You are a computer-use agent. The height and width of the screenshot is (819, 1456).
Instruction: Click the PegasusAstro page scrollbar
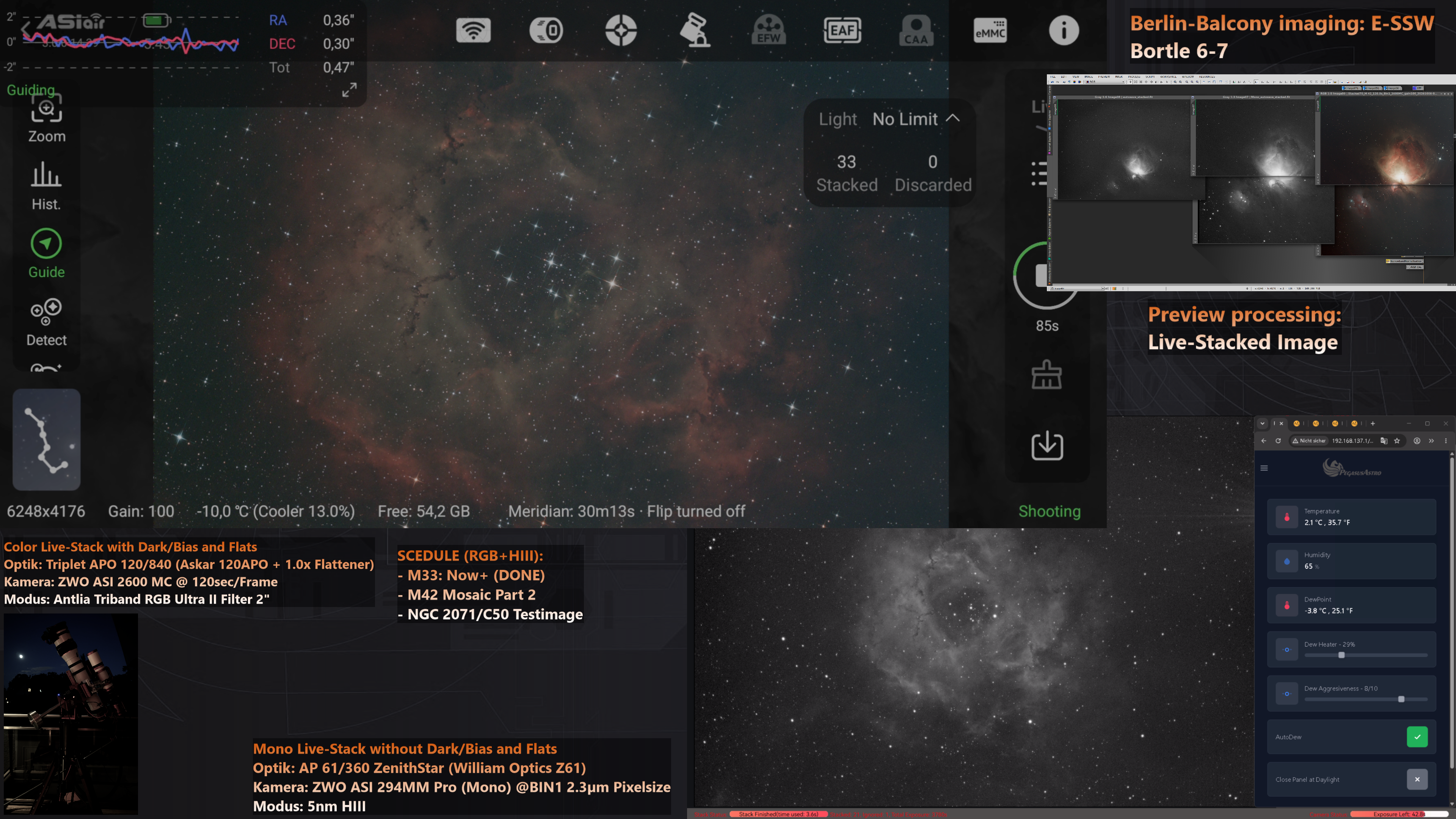[x=1451, y=613]
